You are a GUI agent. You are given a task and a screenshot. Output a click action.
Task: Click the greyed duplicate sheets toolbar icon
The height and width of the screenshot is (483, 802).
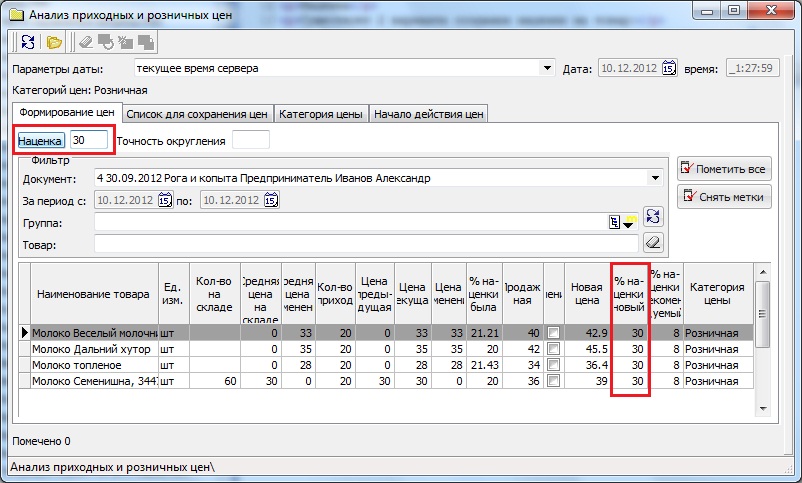coord(146,42)
